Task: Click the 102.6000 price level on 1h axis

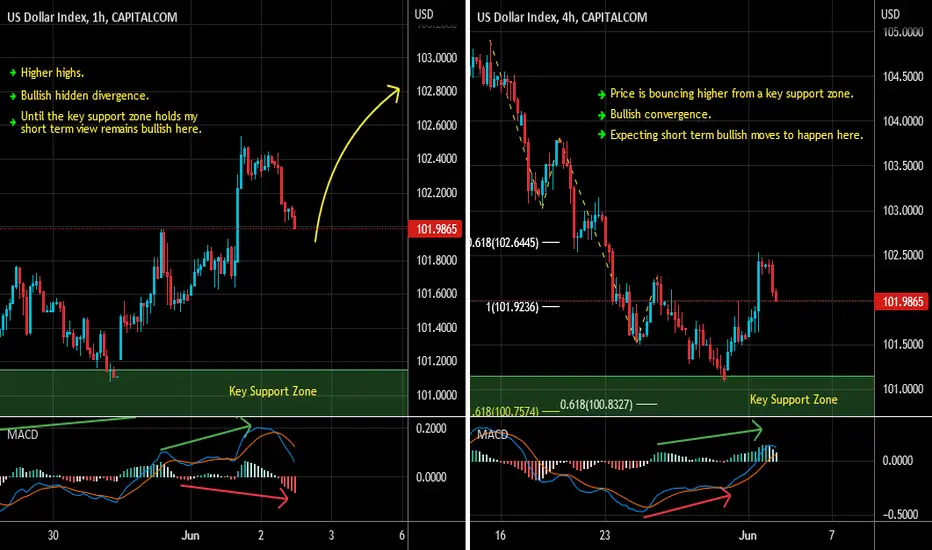Action: pyautogui.click(x=437, y=125)
